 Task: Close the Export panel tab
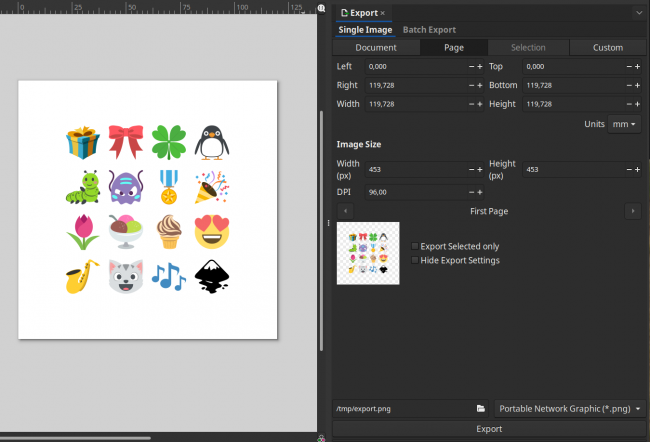pos(383,13)
